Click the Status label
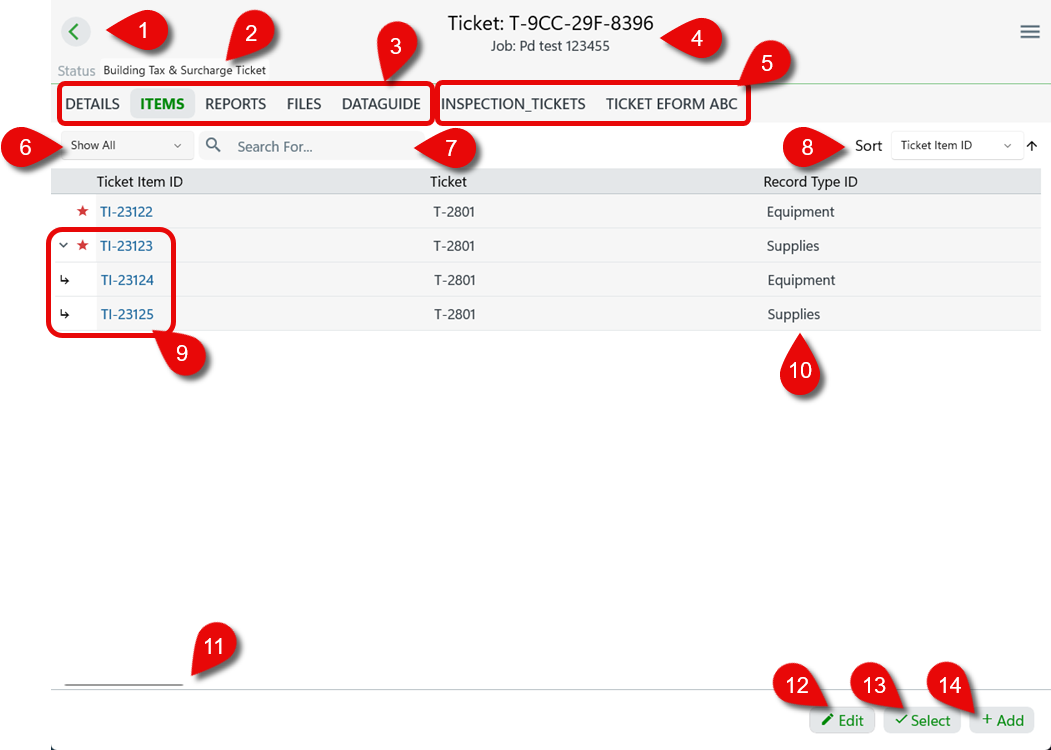Image resolution: width=1051 pixels, height=750 pixels. 76,70
